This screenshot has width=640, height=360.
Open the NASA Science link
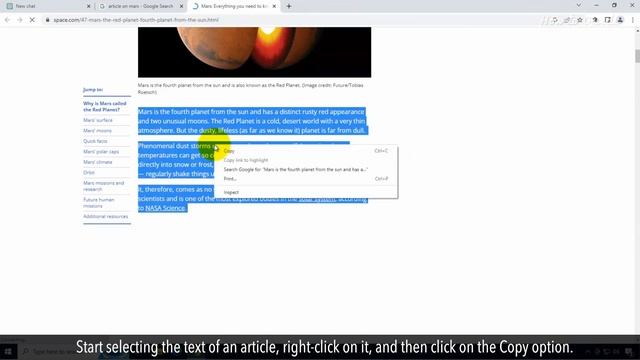pyautogui.click(x=165, y=208)
